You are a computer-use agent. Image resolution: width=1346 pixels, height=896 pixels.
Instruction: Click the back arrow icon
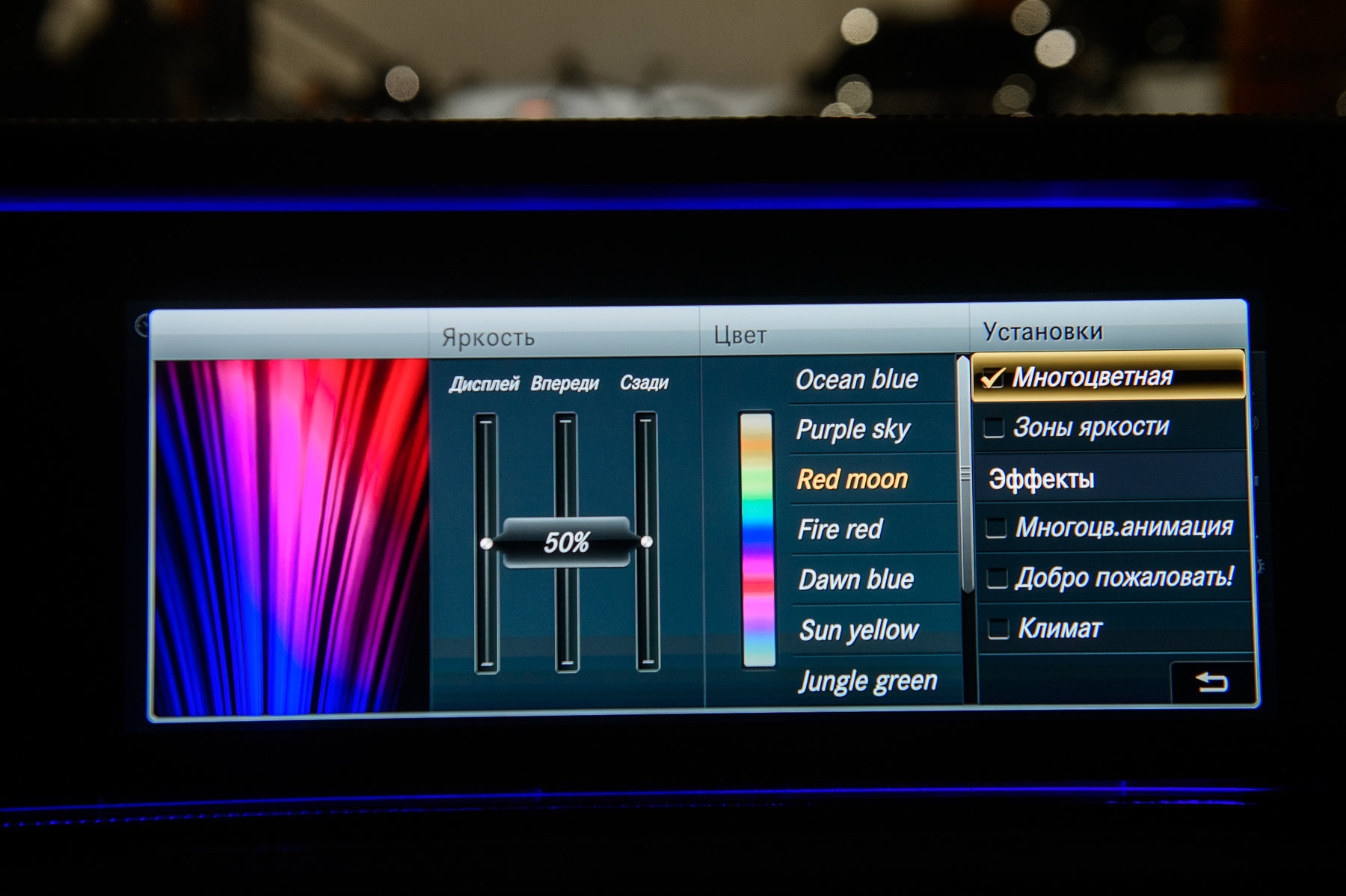1211,681
